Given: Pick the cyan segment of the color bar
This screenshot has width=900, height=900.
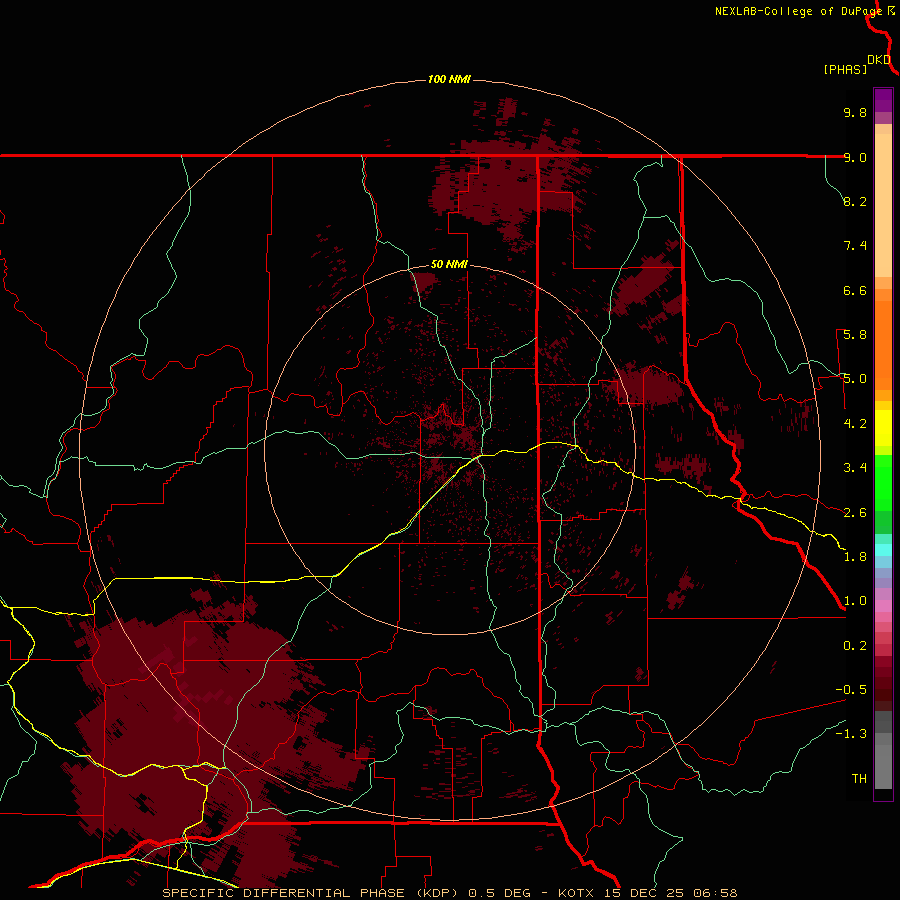Looking at the screenshot, I should [883, 550].
